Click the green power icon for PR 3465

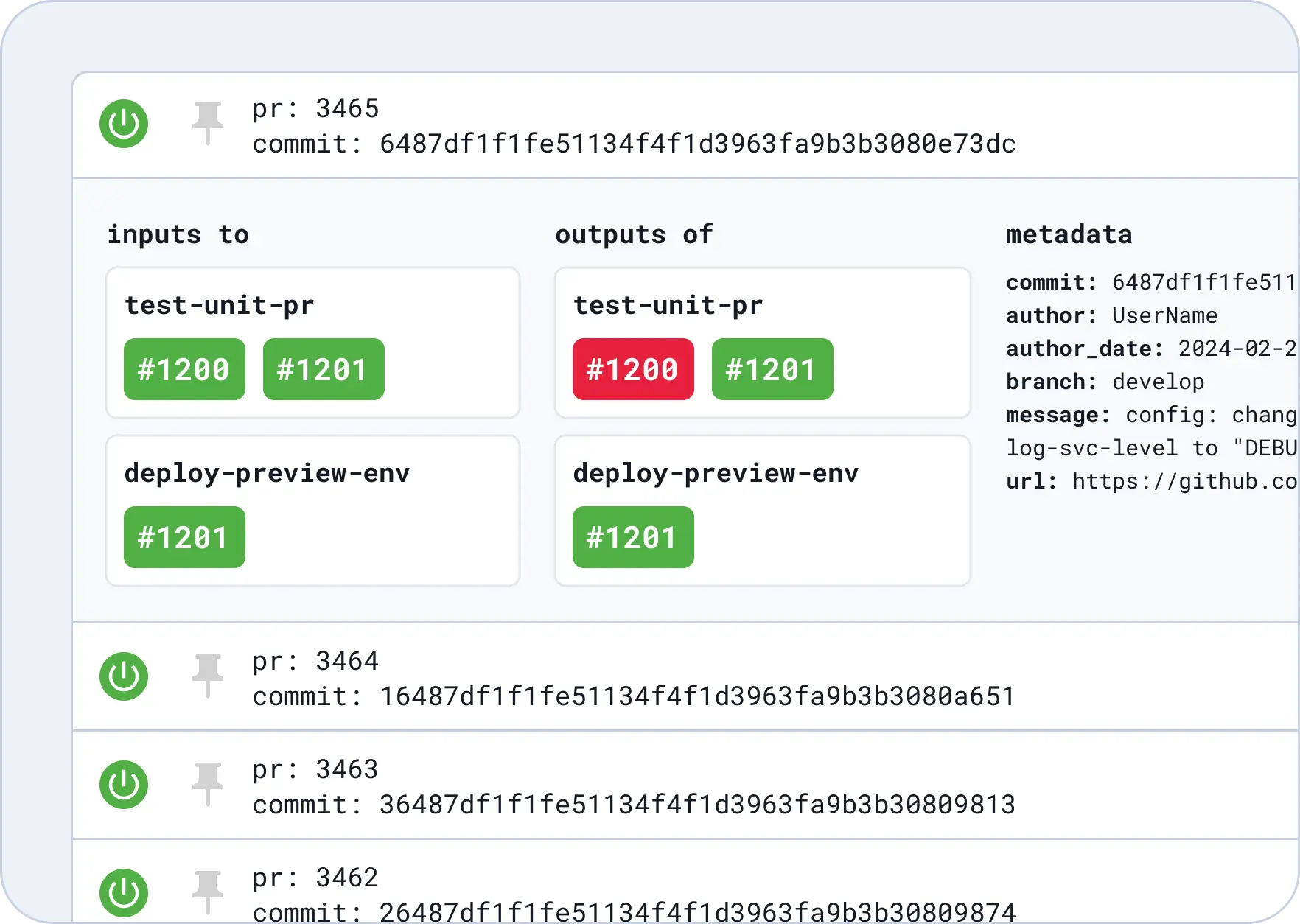point(124,124)
